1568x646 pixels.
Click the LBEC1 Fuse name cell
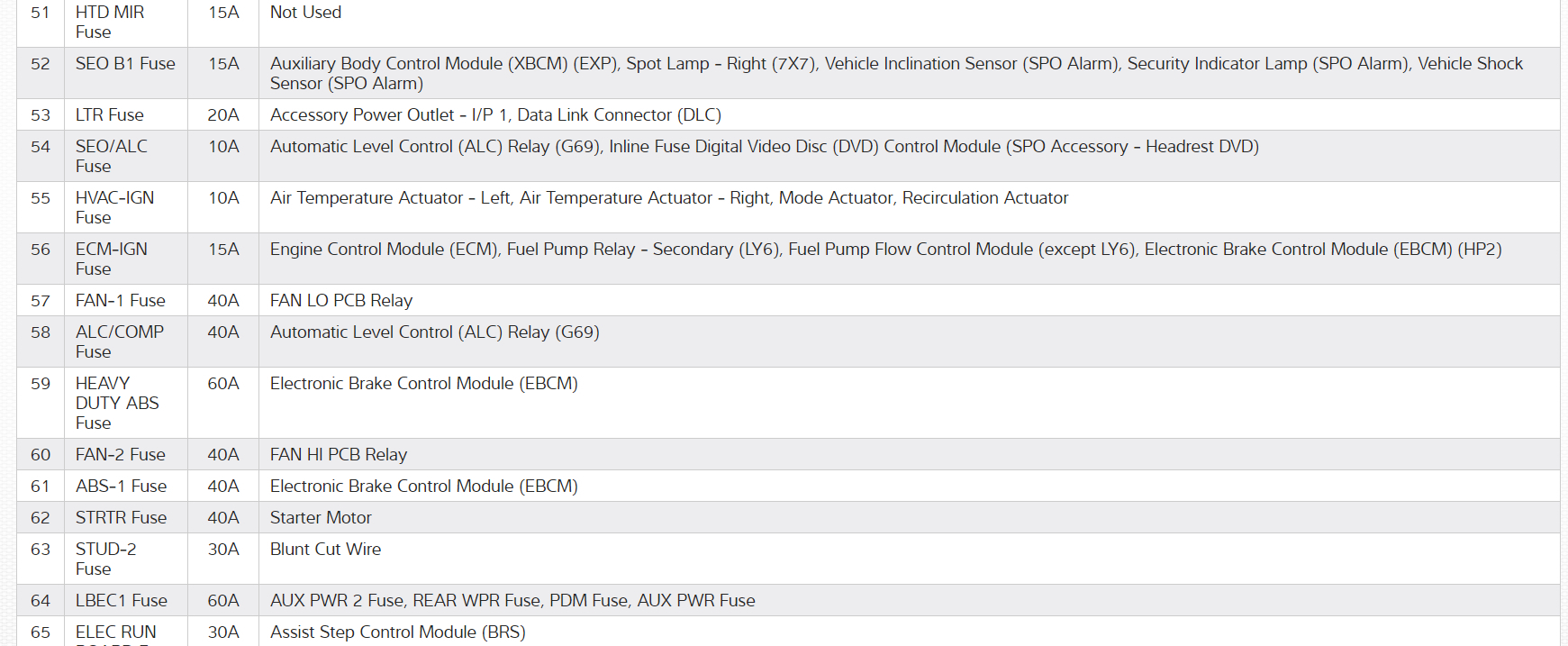(122, 601)
